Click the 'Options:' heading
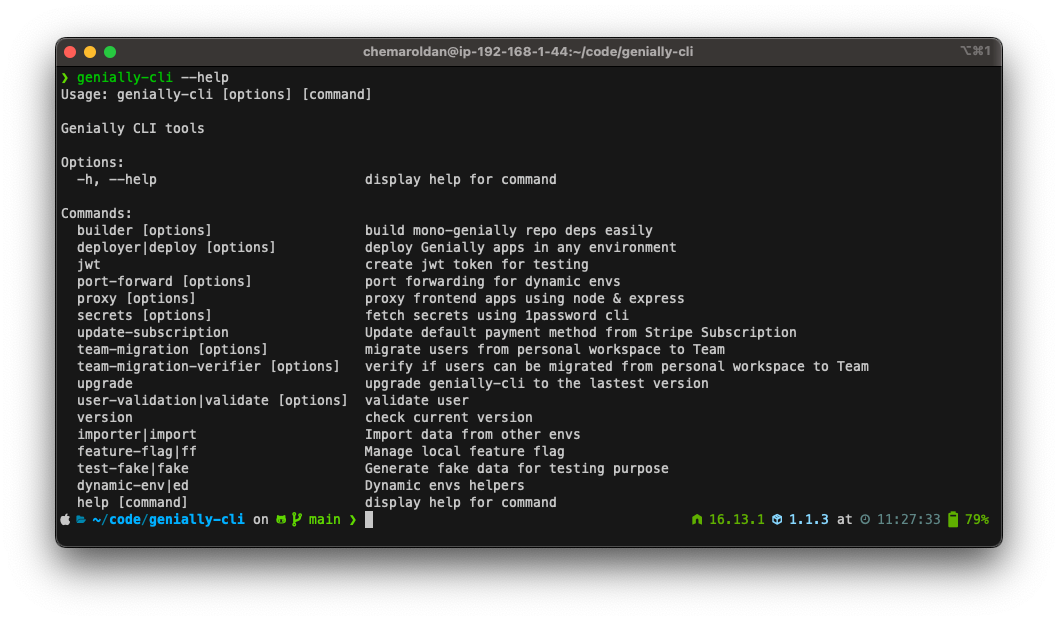 point(92,163)
